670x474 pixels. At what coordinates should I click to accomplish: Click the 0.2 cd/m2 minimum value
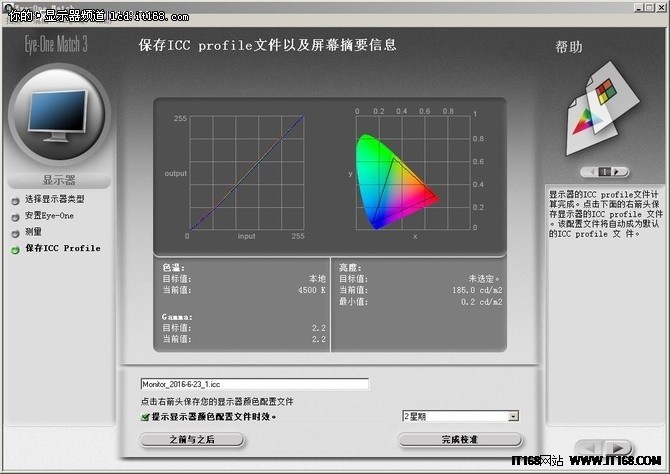pos(482,302)
